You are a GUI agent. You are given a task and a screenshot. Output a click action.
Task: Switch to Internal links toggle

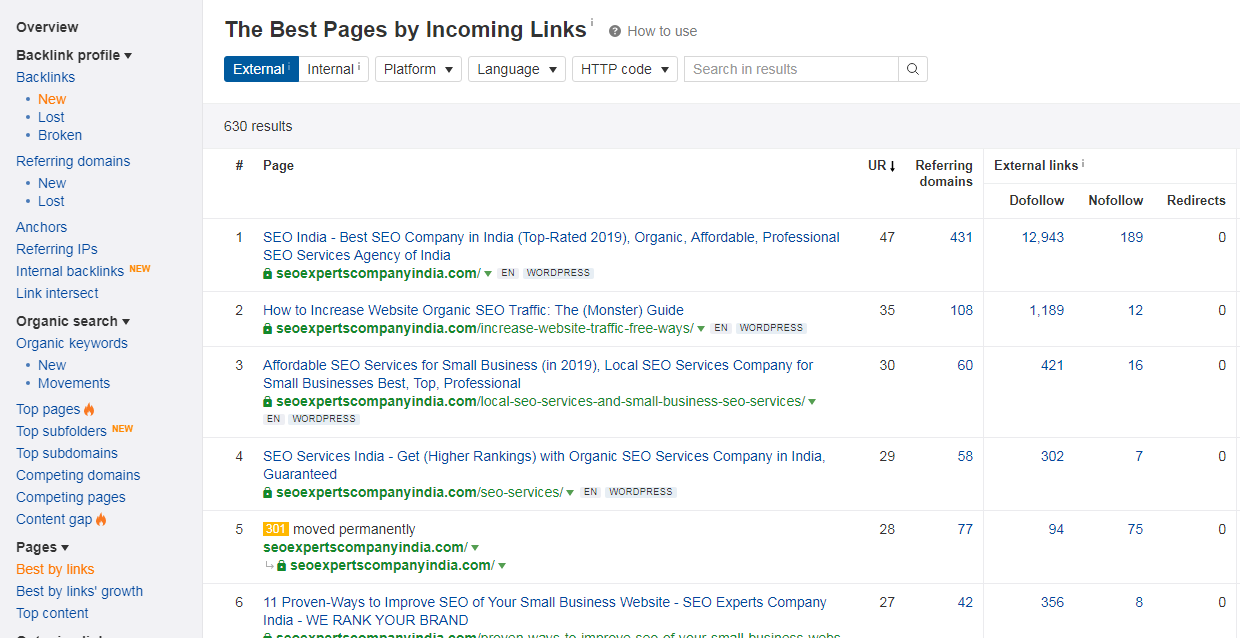334,69
